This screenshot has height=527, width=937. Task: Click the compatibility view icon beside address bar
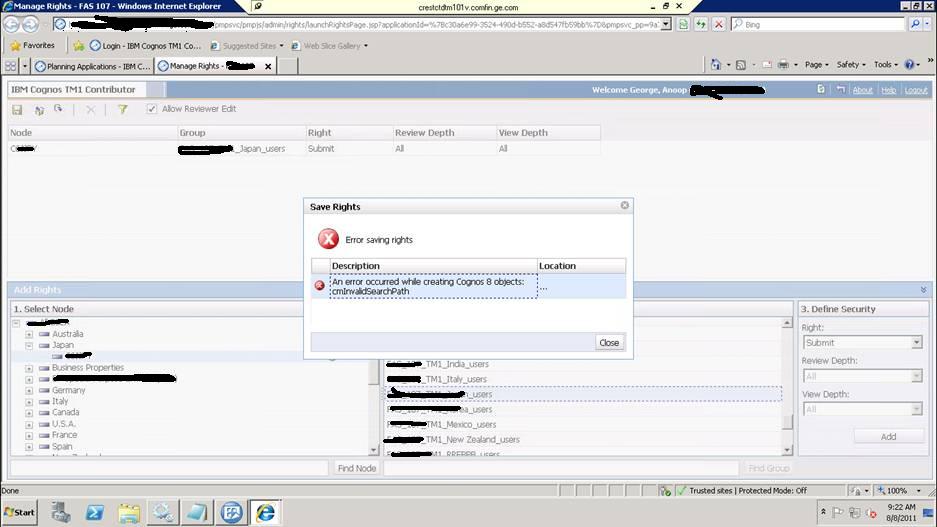click(x=683, y=24)
